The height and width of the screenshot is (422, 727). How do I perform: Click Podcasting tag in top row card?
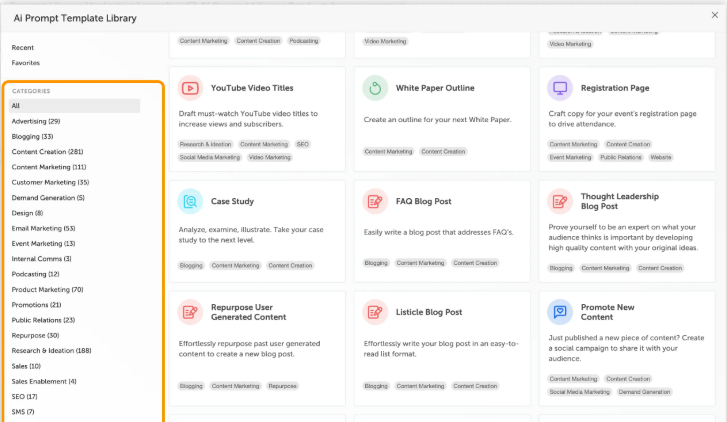click(x=304, y=41)
